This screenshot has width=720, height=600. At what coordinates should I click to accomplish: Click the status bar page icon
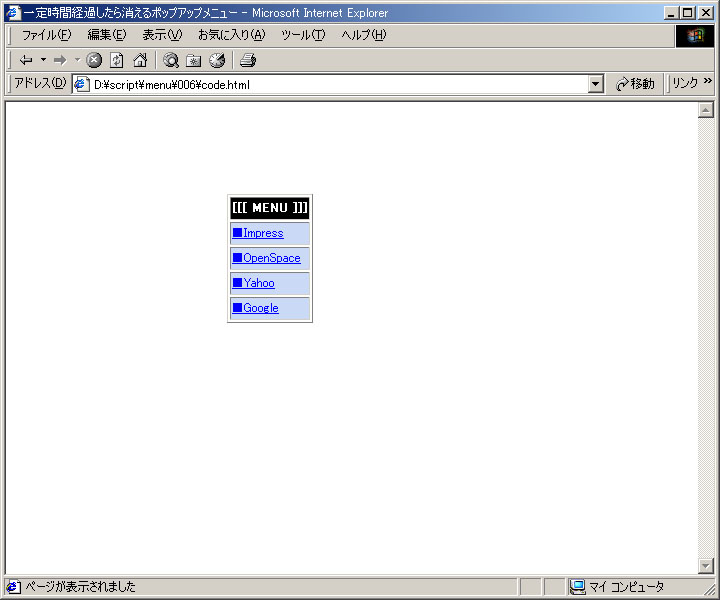pos(13,587)
